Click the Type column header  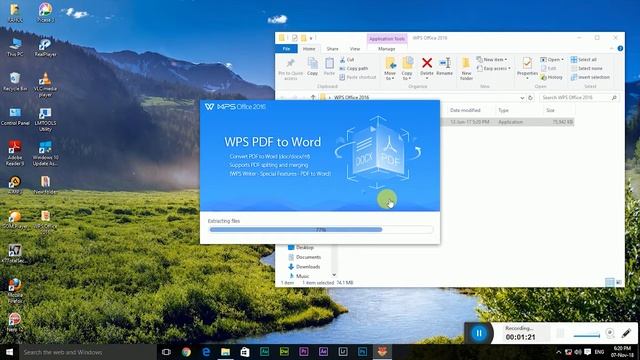tap(503, 110)
